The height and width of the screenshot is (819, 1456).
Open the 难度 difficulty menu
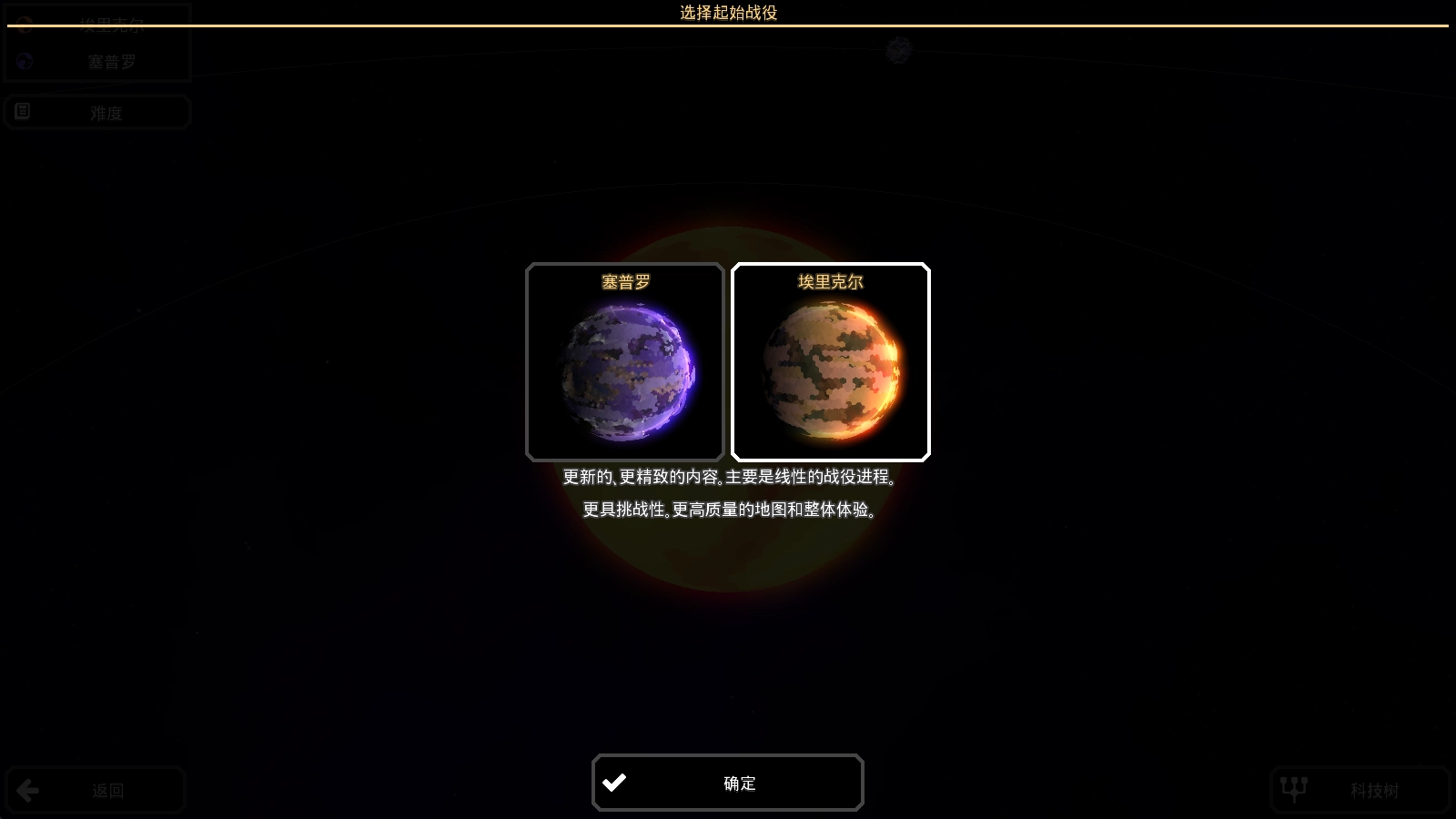(x=97, y=112)
